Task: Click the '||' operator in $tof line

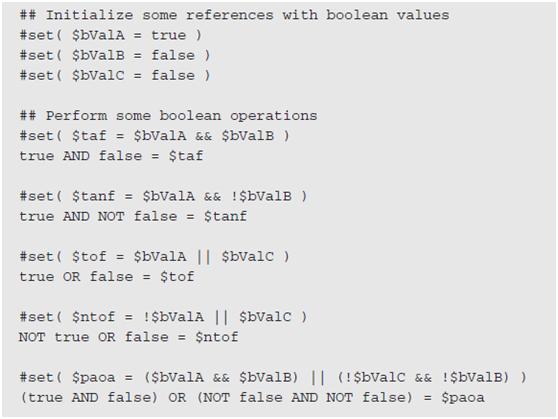Action: [x=204, y=257]
